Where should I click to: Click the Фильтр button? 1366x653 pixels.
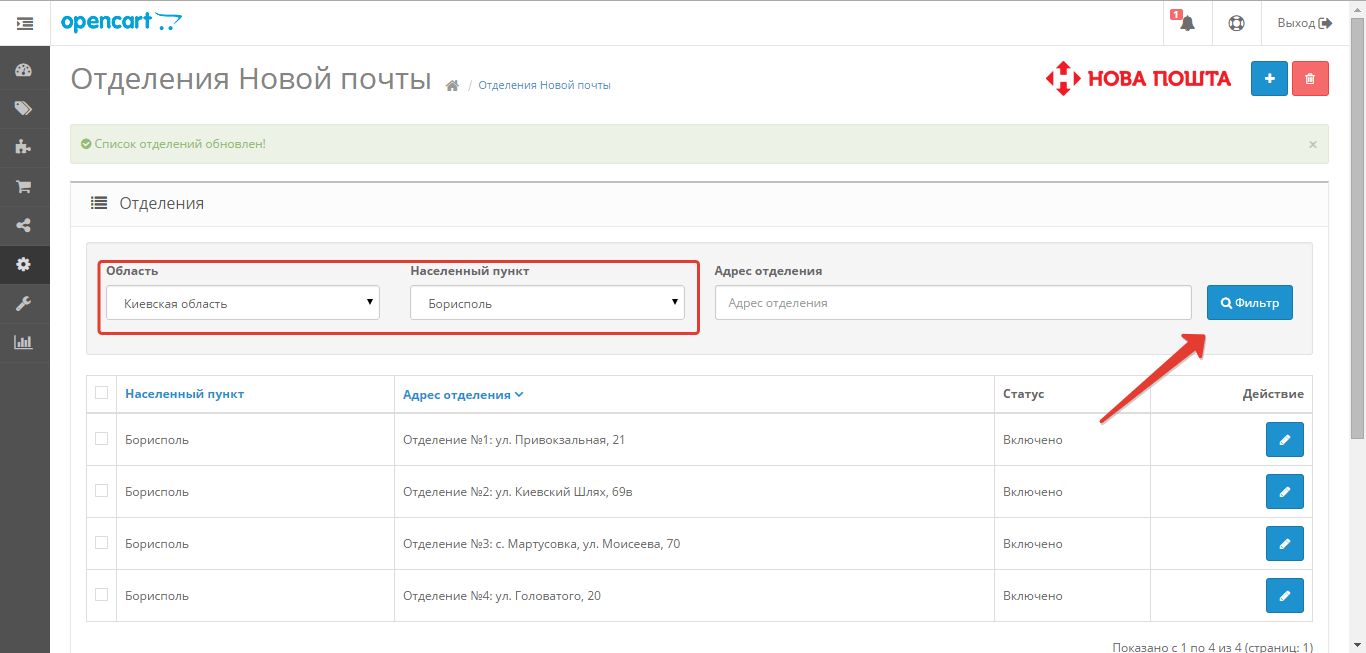tap(1249, 303)
